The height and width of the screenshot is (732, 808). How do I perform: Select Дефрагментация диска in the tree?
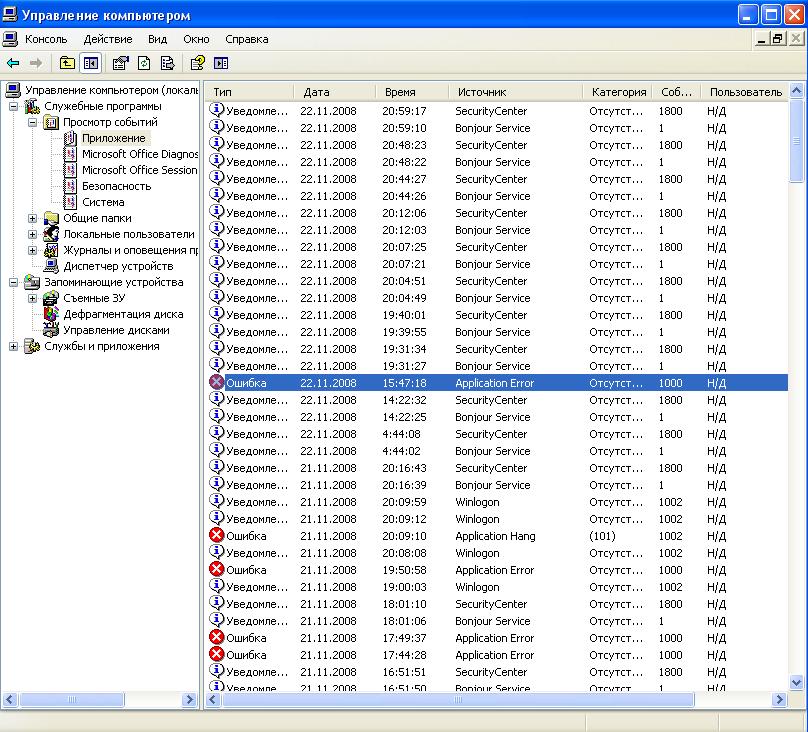click(123, 314)
